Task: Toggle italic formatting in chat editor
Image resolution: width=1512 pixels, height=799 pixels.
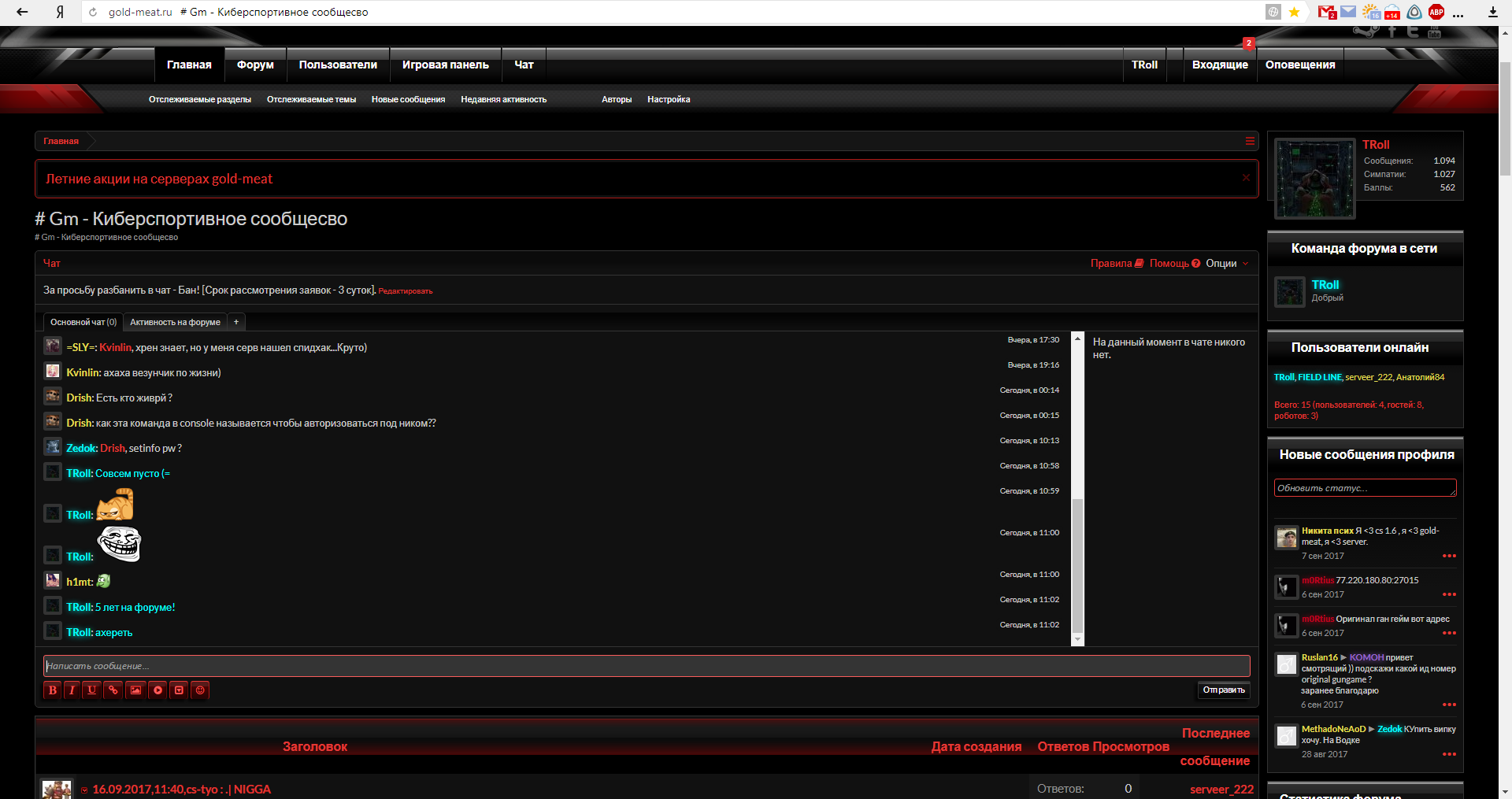Action: [72, 690]
